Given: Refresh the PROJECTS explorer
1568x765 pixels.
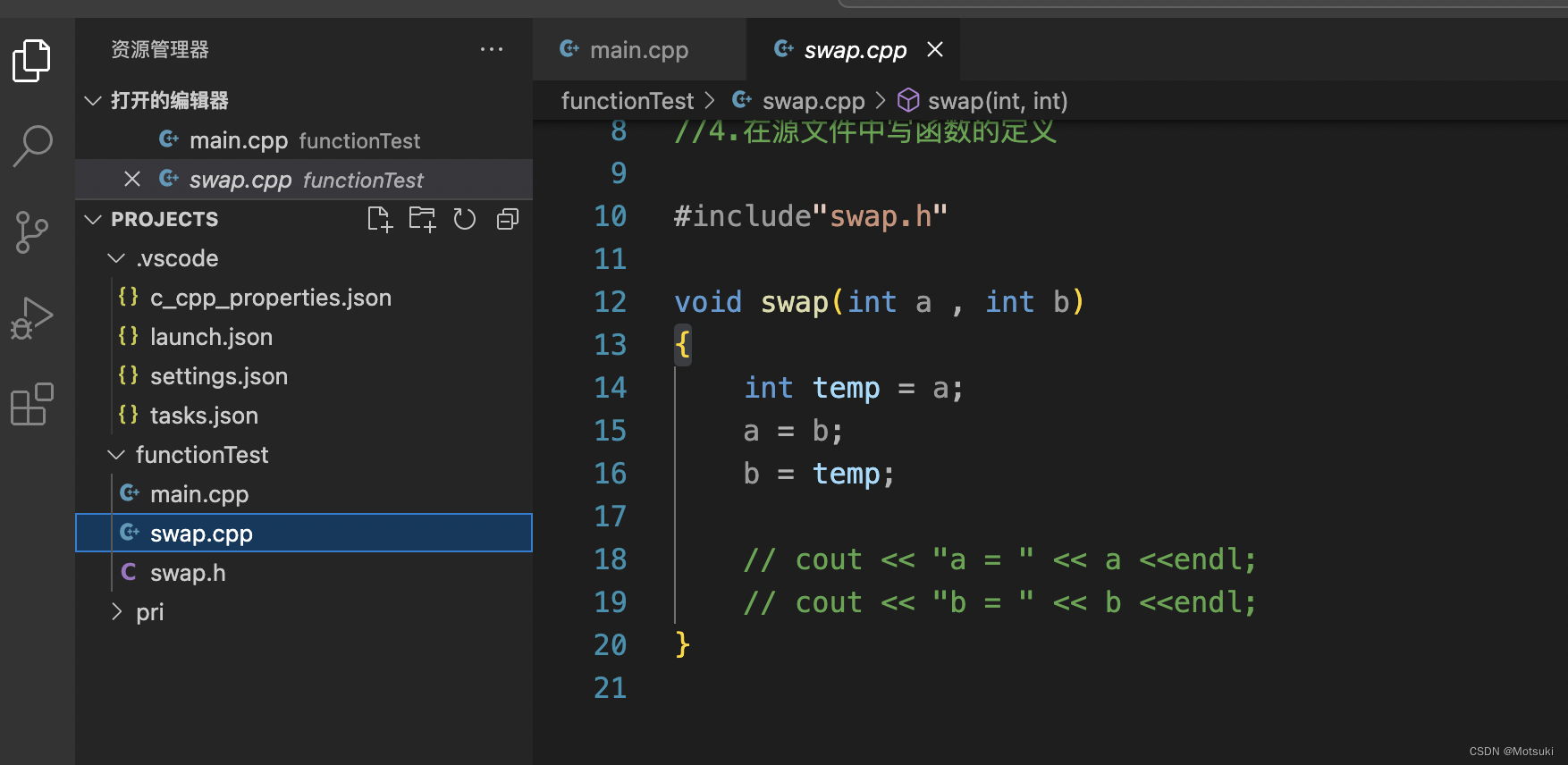Looking at the screenshot, I should 465,219.
